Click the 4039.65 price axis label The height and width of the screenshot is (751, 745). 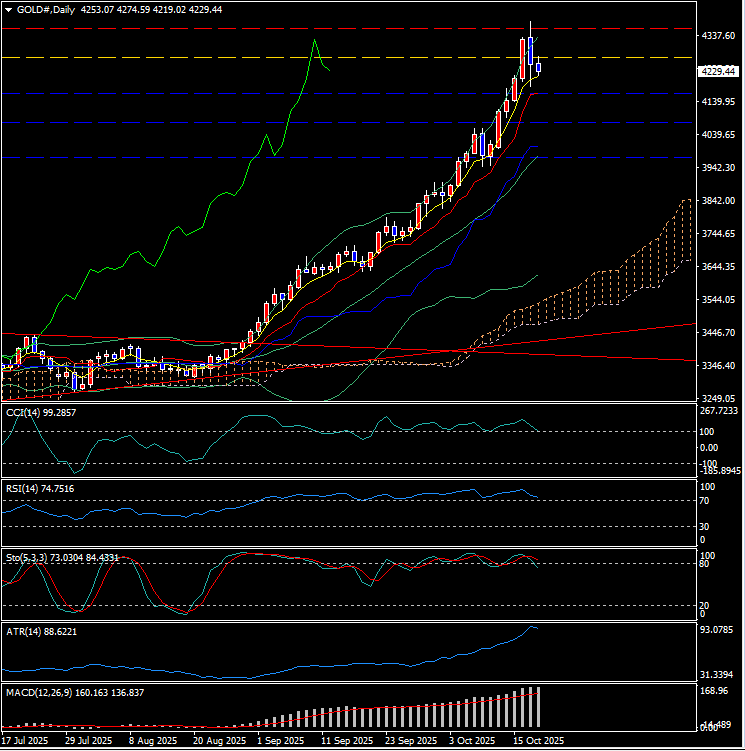tap(718, 135)
